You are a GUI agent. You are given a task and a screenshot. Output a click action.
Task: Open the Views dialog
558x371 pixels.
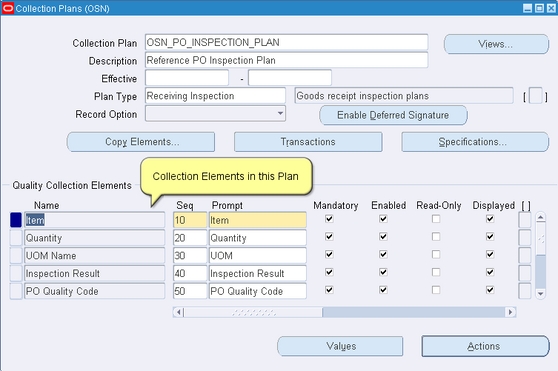pyautogui.click(x=496, y=44)
